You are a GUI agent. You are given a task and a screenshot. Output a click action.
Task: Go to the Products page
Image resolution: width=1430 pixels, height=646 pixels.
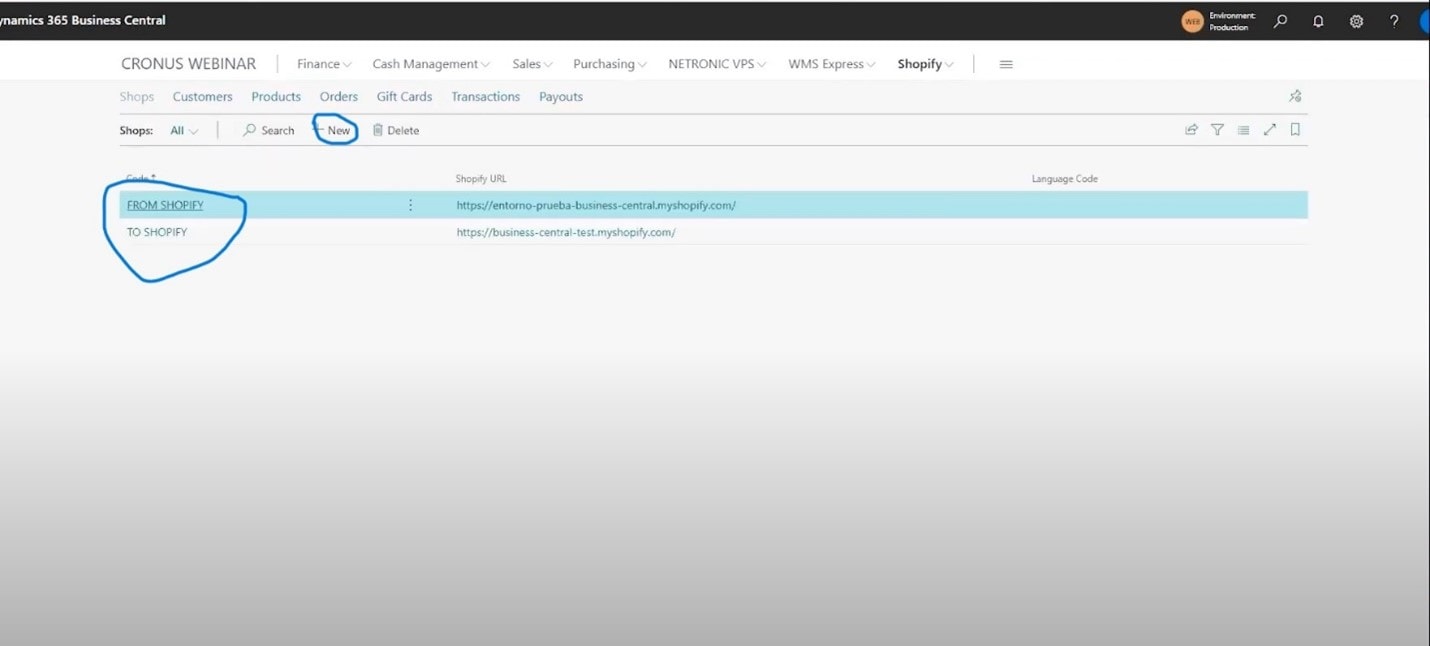point(276,97)
